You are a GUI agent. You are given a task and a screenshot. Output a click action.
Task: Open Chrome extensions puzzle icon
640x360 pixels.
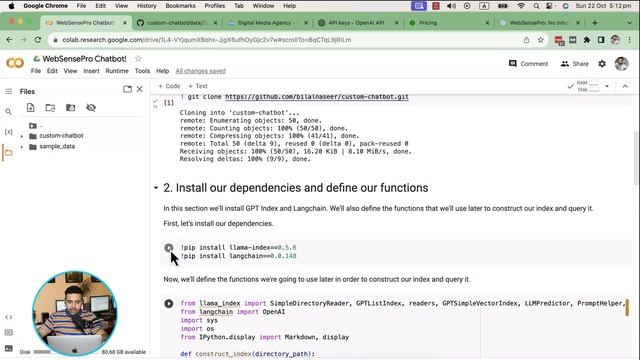coord(587,40)
